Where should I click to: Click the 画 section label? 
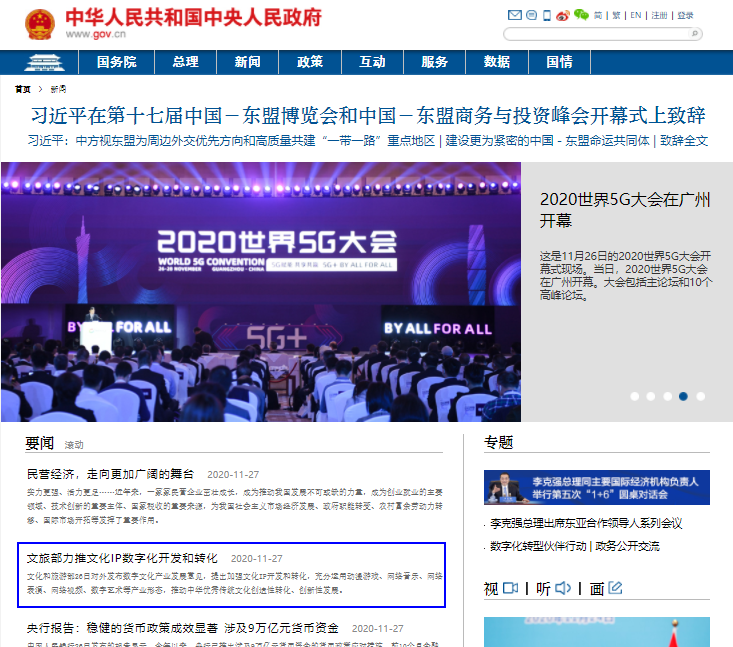[596, 589]
